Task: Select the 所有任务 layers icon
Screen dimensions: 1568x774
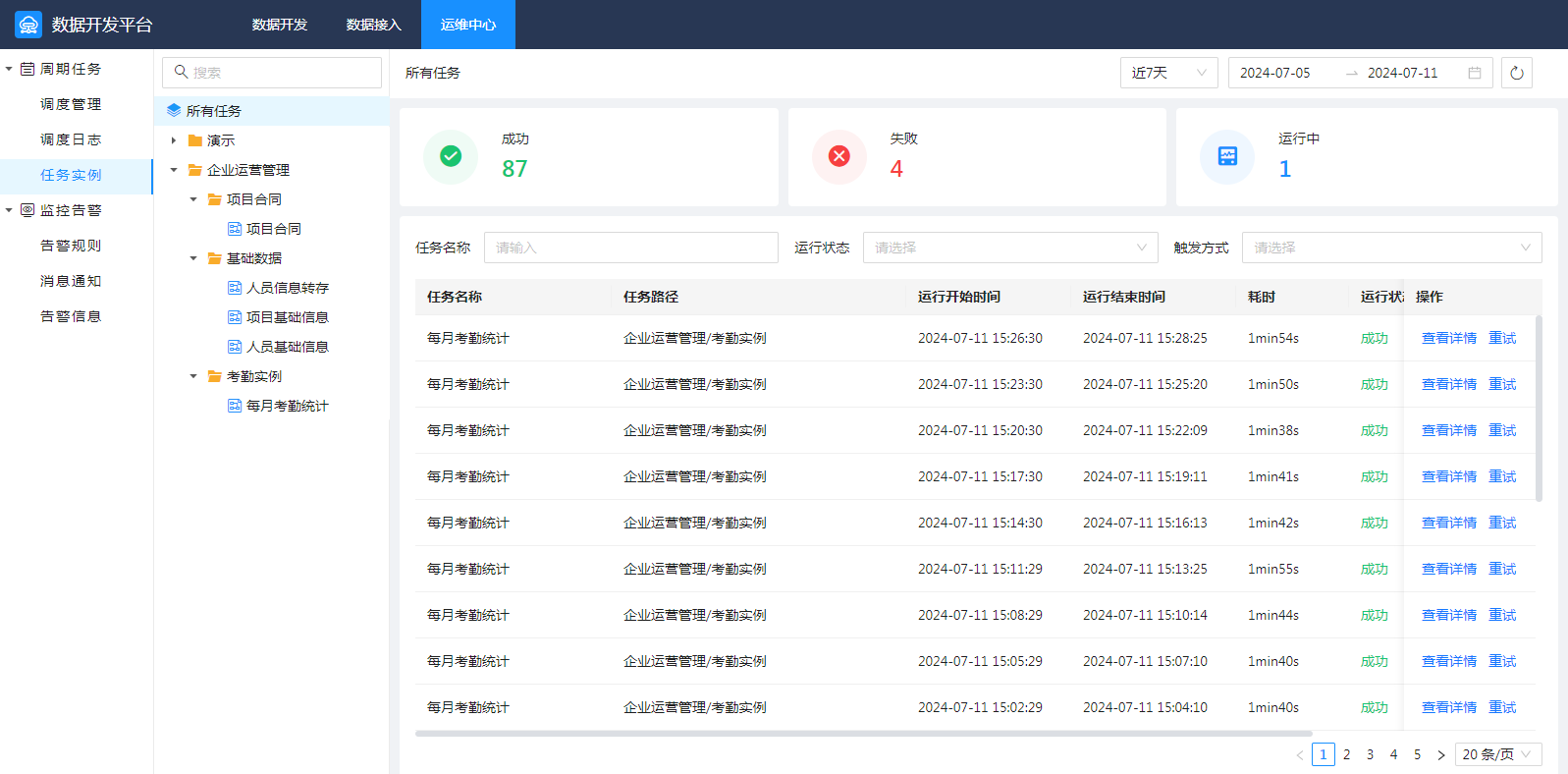Action: 174,110
